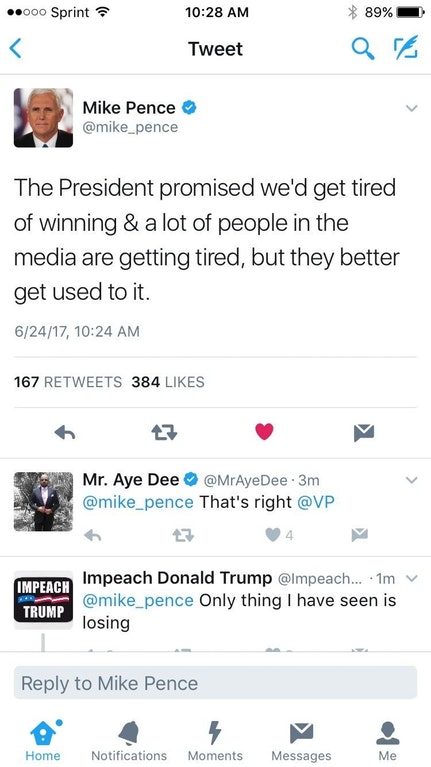The height and width of the screenshot is (767, 431).
Task: Open the search magnifier icon
Action: [x=363, y=48]
